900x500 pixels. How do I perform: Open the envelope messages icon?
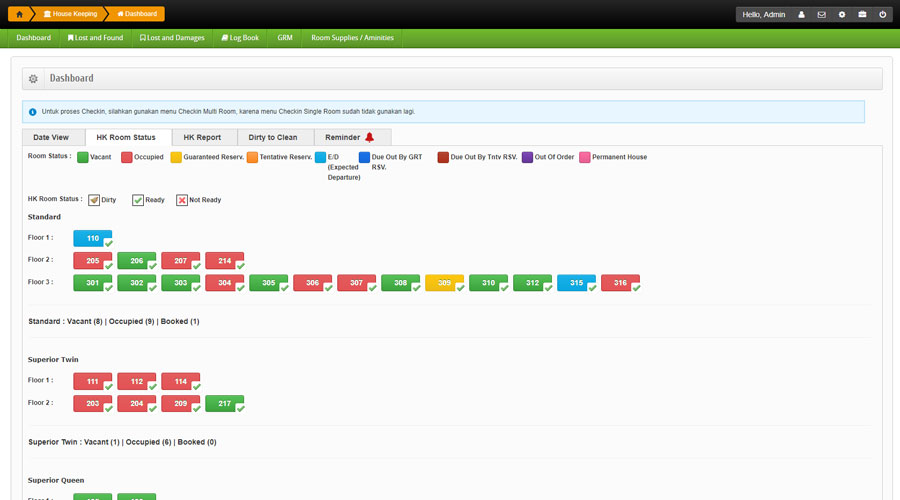click(821, 15)
